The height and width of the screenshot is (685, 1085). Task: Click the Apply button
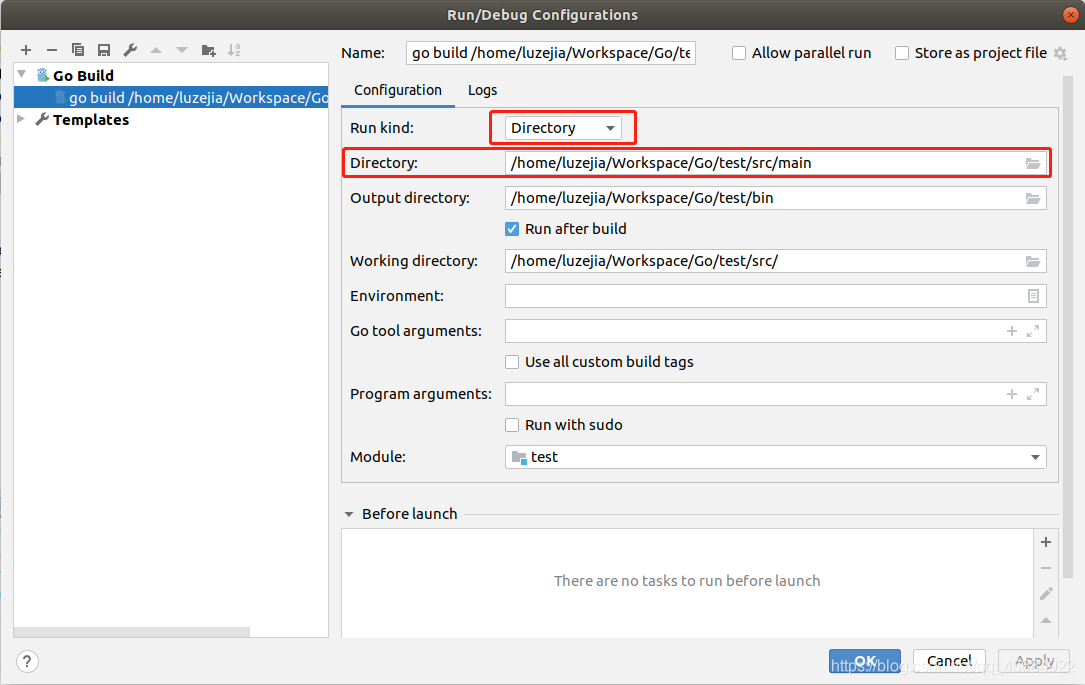coord(1034,661)
